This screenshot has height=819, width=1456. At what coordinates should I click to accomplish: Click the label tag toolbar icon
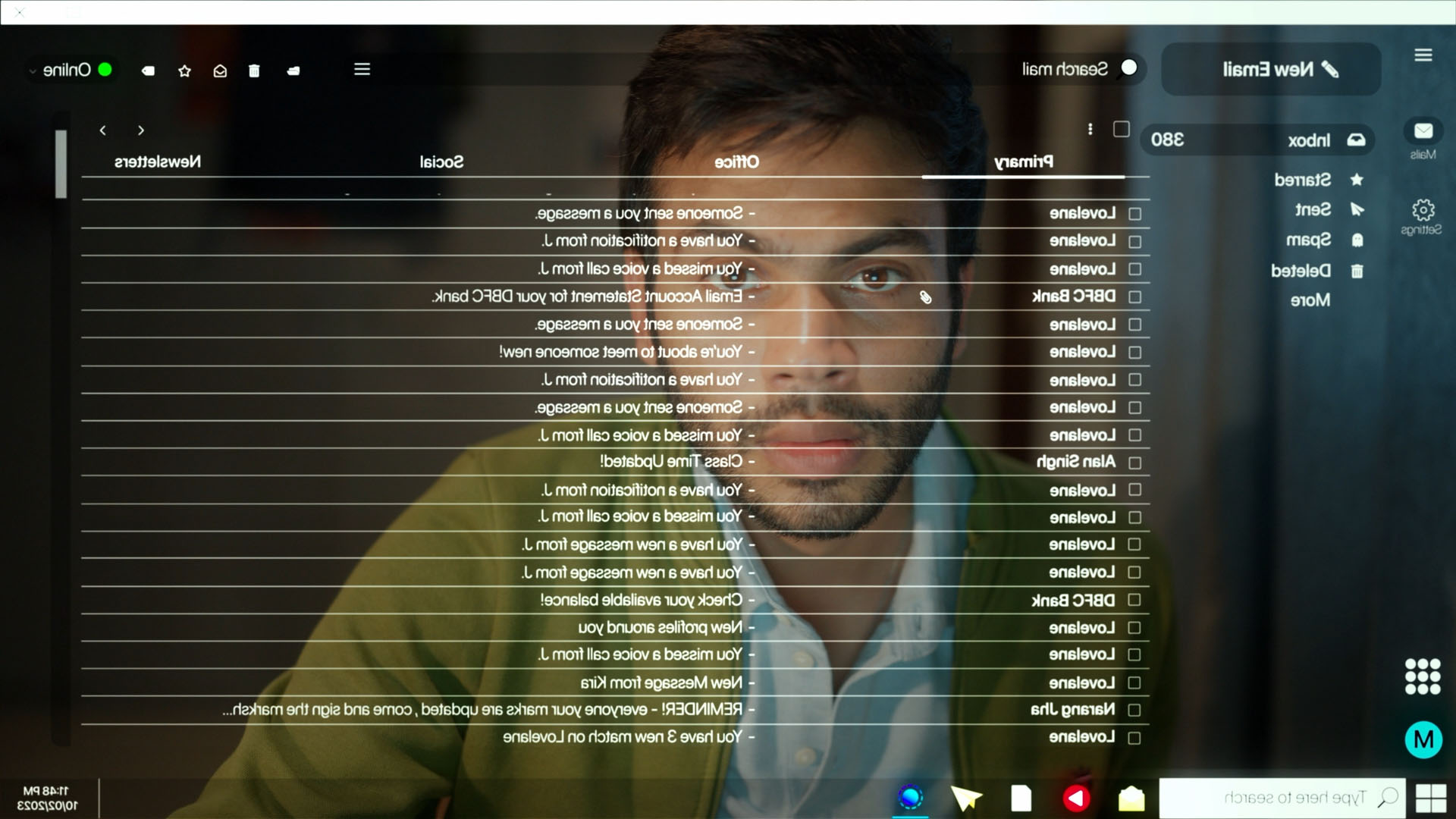tap(149, 71)
